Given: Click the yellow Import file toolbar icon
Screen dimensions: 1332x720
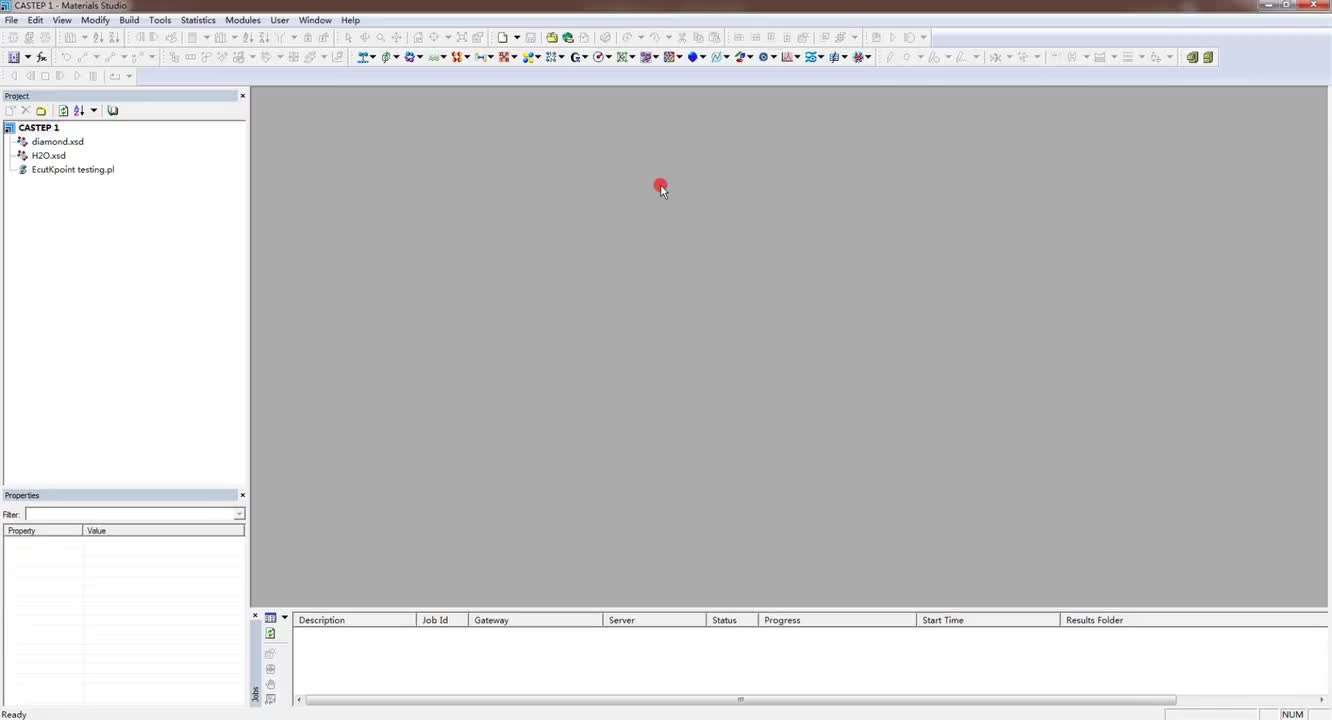Looking at the screenshot, I should tap(552, 38).
